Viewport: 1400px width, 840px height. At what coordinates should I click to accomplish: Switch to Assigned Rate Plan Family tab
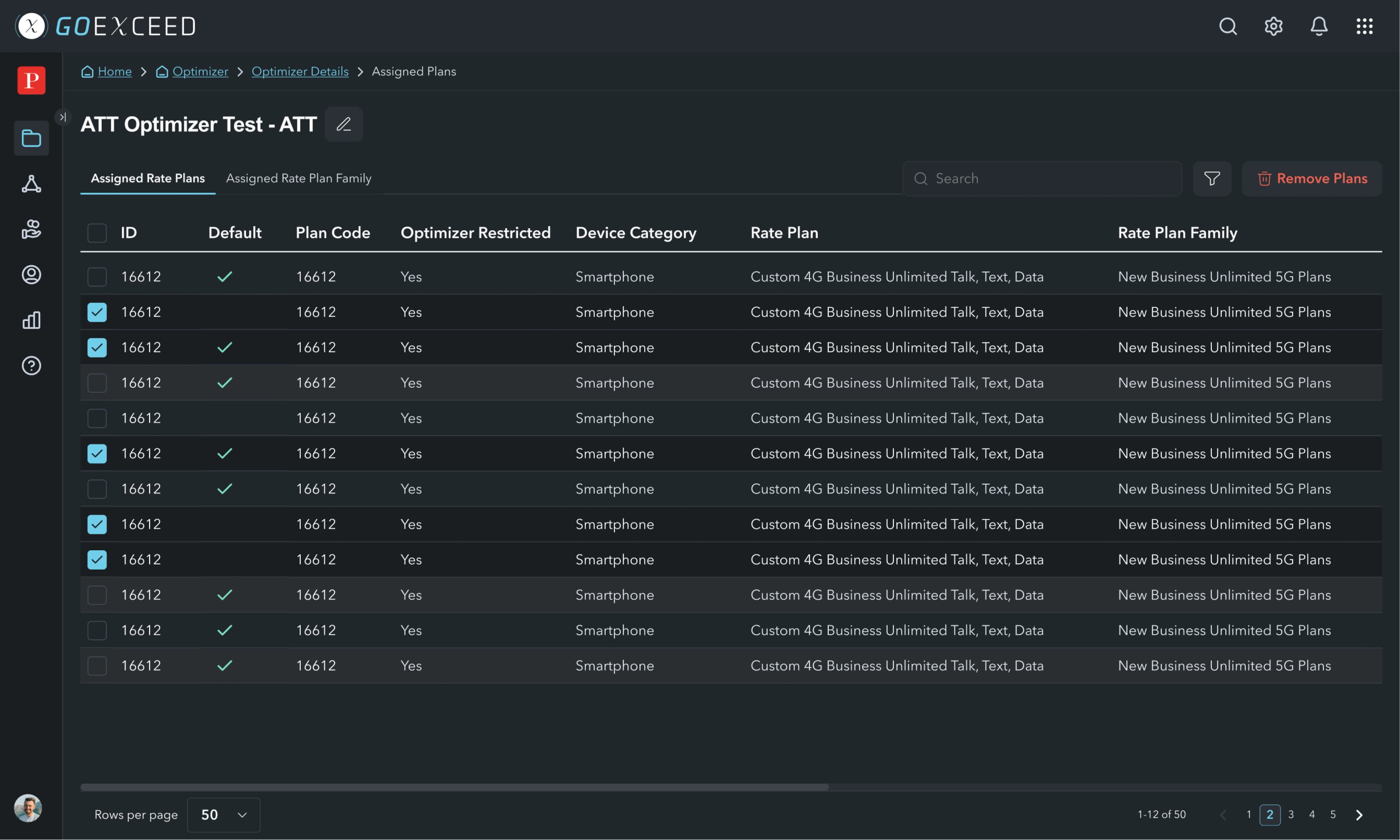pyautogui.click(x=299, y=178)
